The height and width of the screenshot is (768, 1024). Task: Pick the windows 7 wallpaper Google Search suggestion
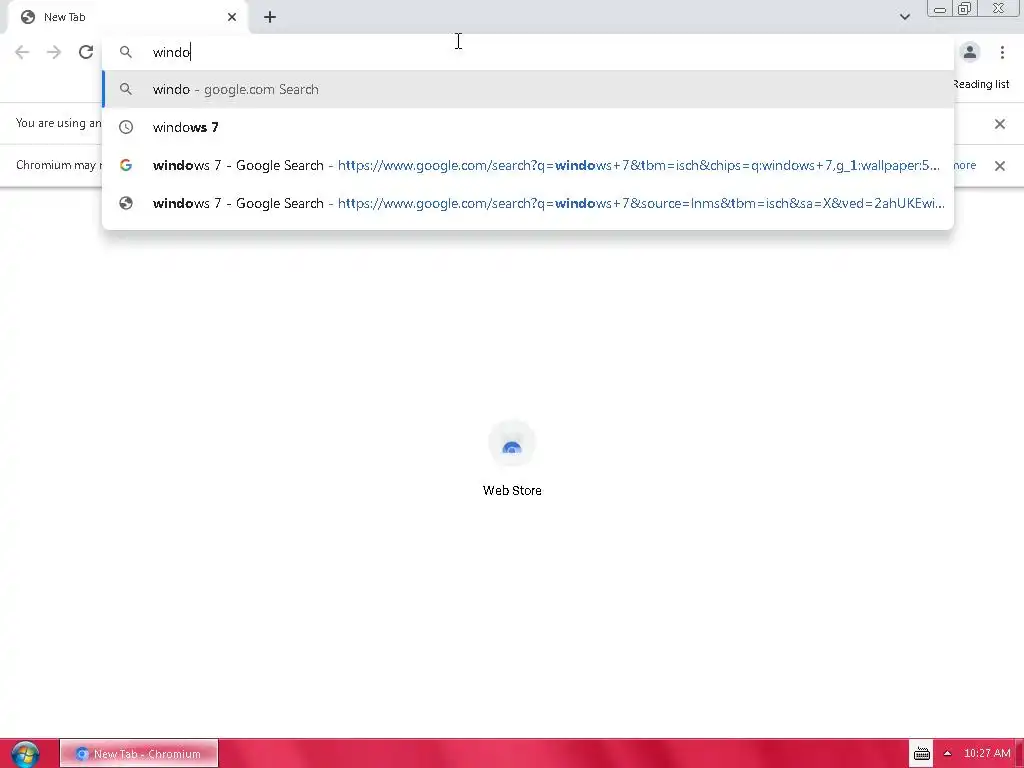(x=528, y=165)
